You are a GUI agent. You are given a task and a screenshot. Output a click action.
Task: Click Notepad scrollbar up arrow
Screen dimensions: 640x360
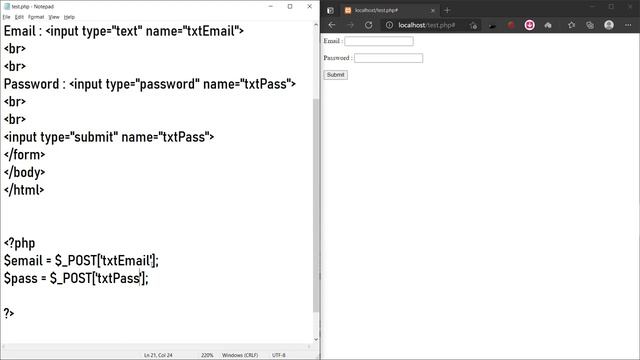(316, 25)
